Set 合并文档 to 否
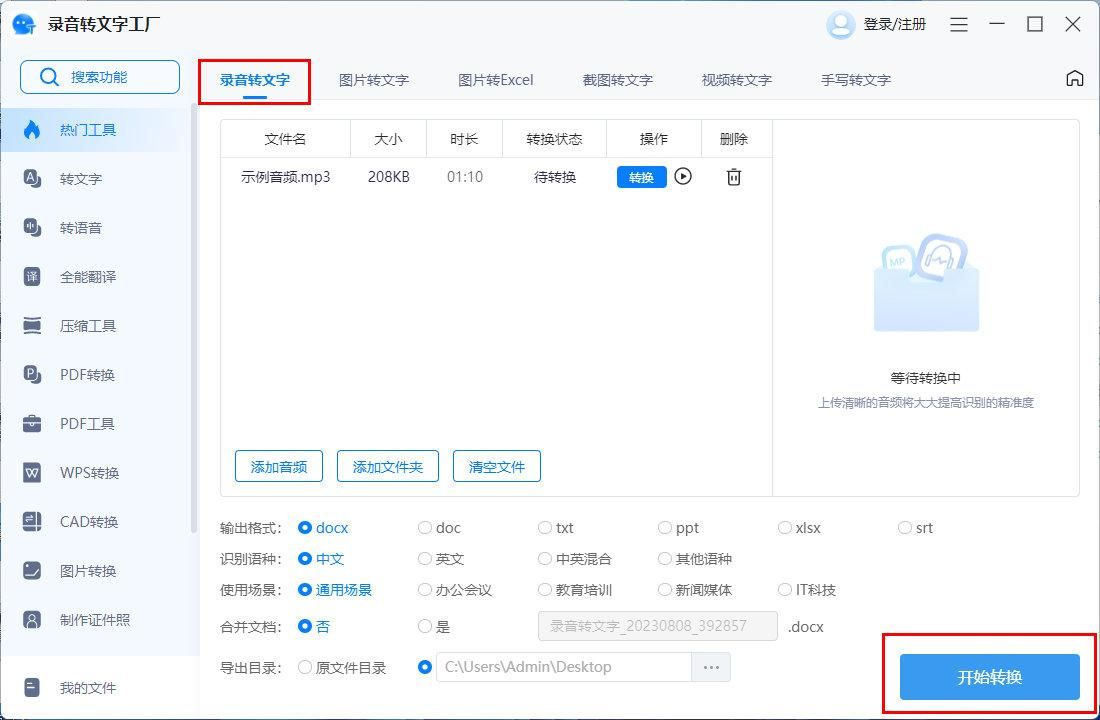This screenshot has width=1100, height=720. point(314,626)
